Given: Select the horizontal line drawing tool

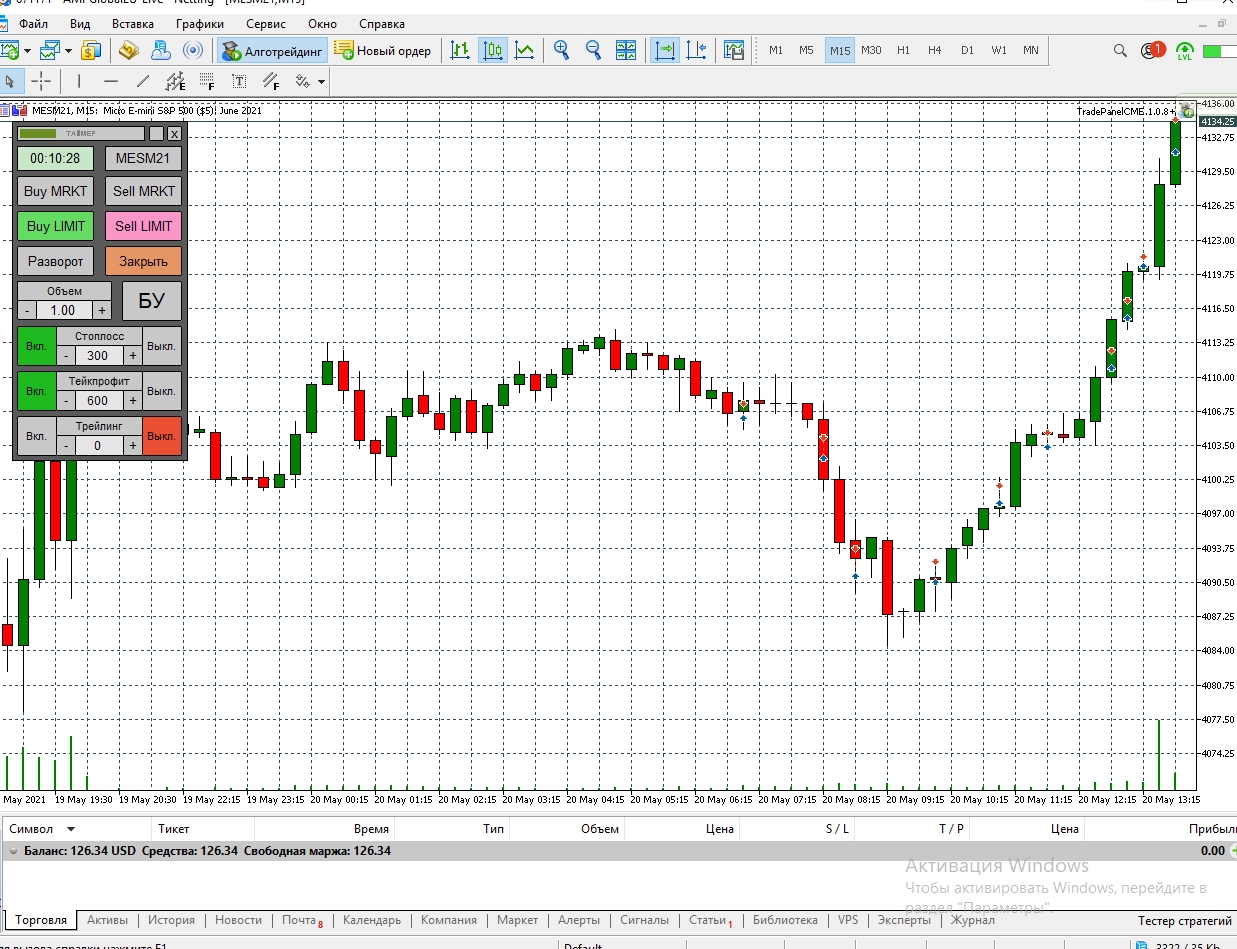Looking at the screenshot, I should click(x=111, y=81).
